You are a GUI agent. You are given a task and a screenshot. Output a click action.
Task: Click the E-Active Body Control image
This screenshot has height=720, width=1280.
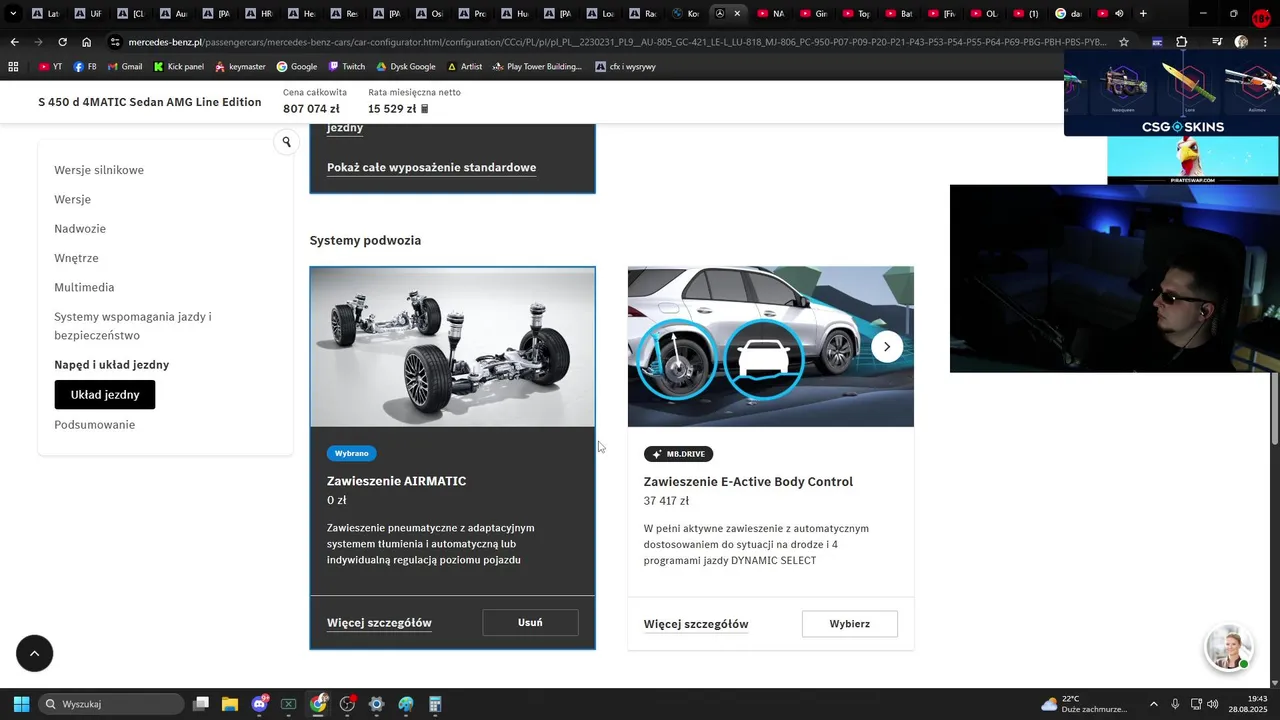[x=771, y=347]
